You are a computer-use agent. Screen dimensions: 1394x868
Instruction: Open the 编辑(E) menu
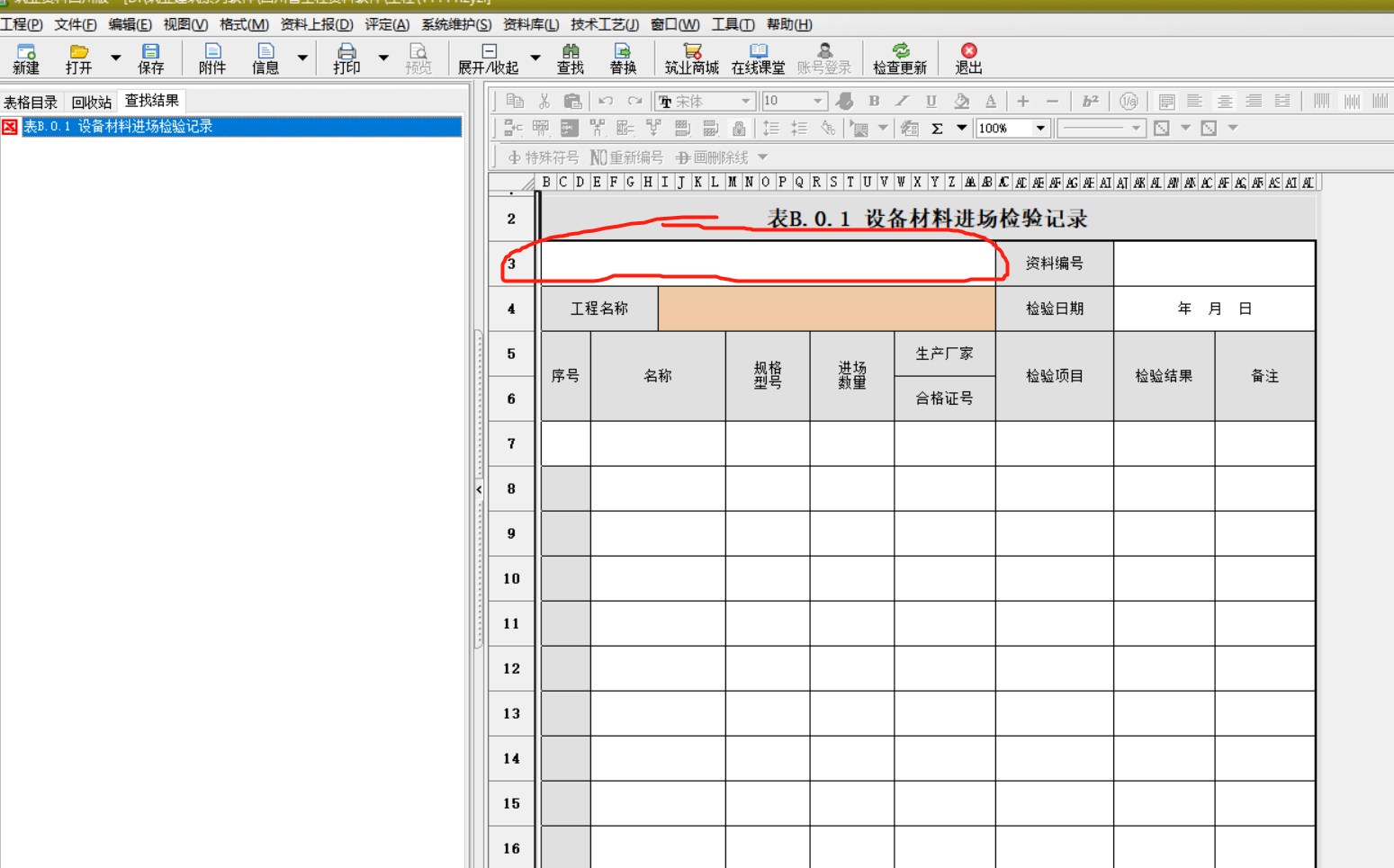tap(130, 24)
